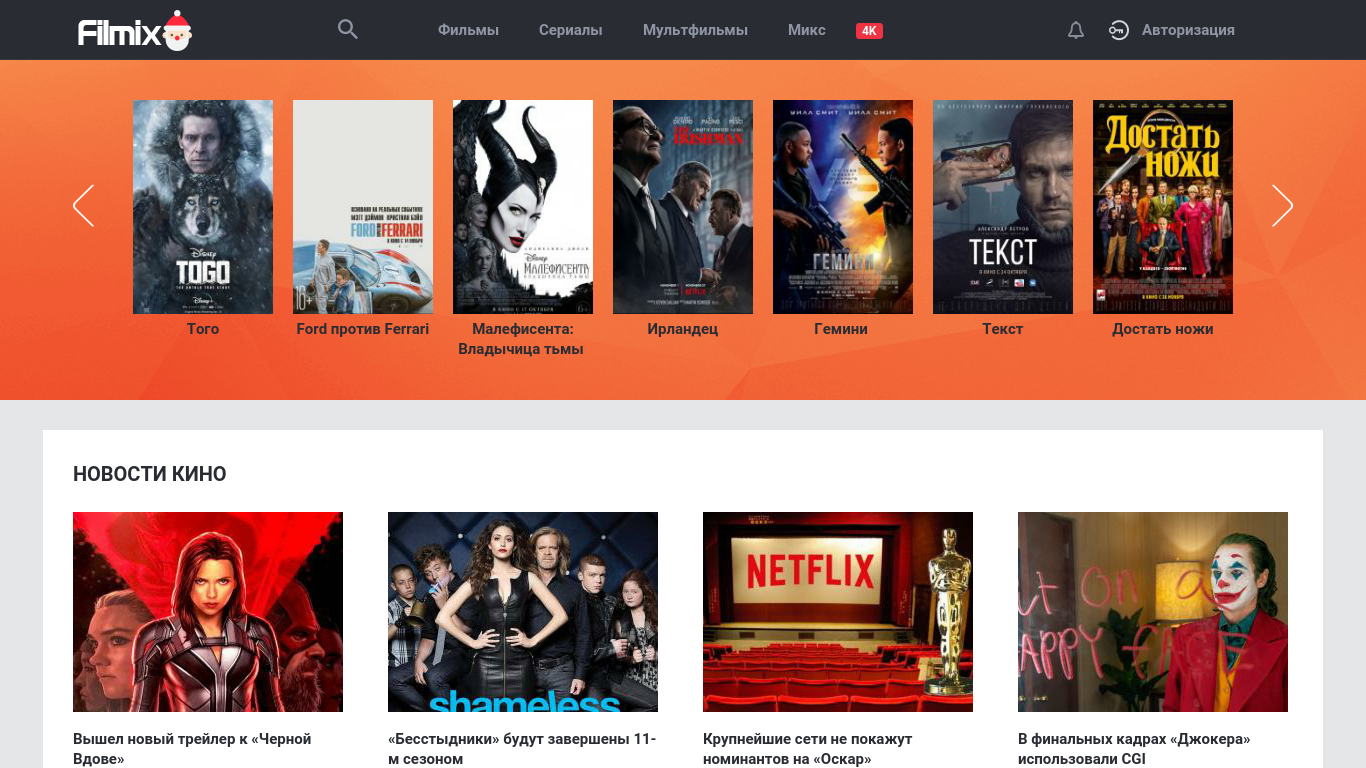Open the Сериалы menu
This screenshot has width=1366, height=768.
point(571,30)
